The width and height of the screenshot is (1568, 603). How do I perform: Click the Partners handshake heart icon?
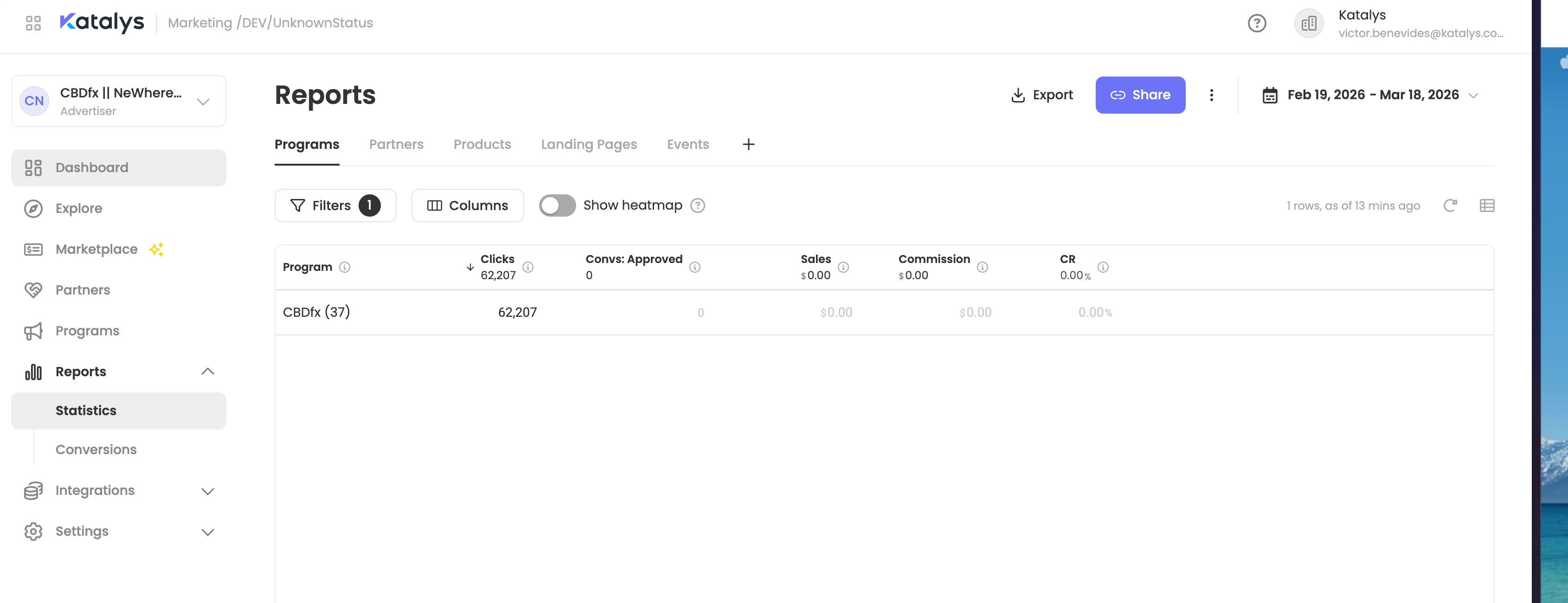tap(33, 290)
